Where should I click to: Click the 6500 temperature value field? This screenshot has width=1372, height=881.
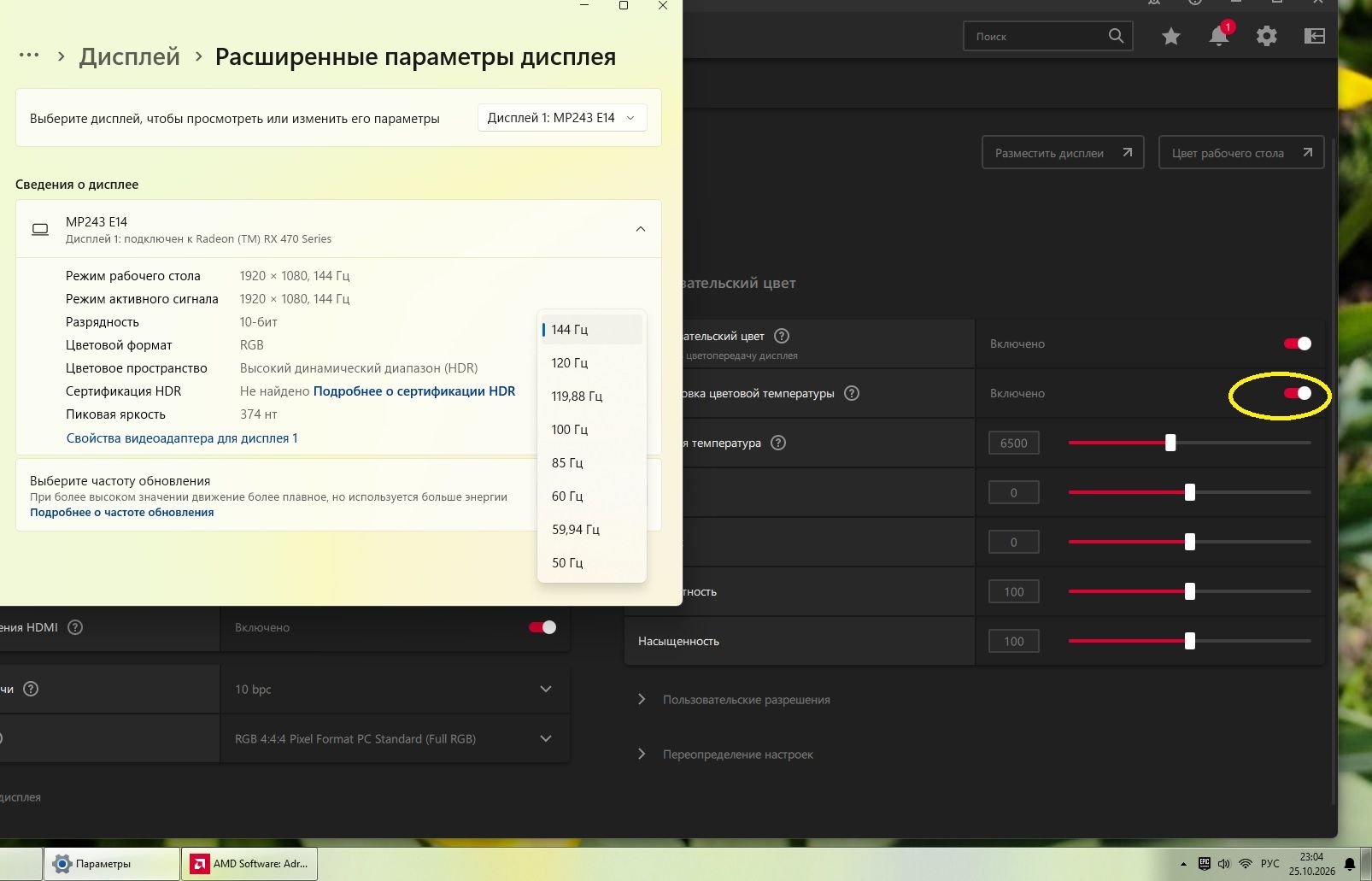tap(1014, 443)
